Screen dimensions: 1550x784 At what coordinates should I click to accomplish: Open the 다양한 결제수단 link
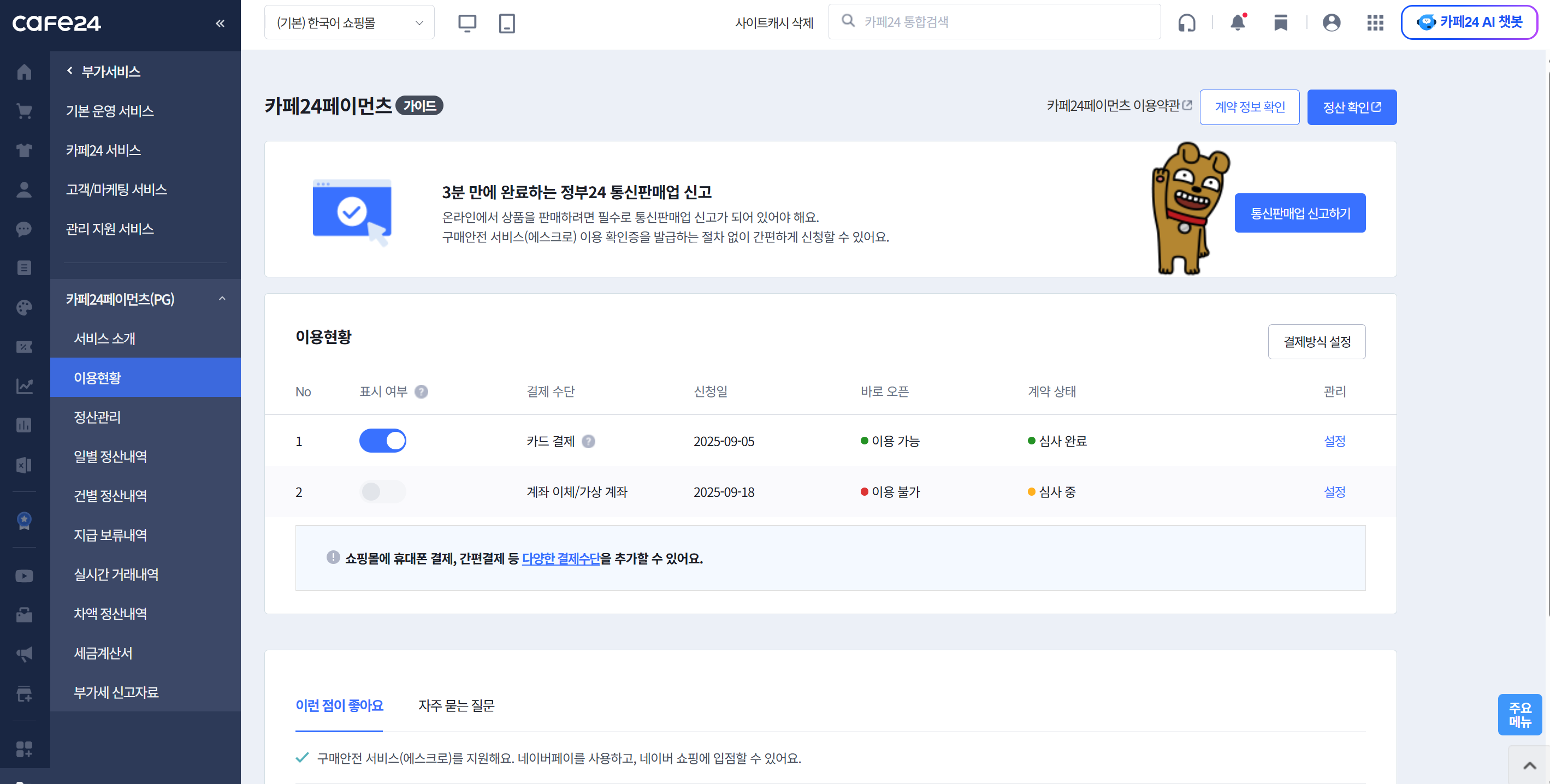point(561,559)
